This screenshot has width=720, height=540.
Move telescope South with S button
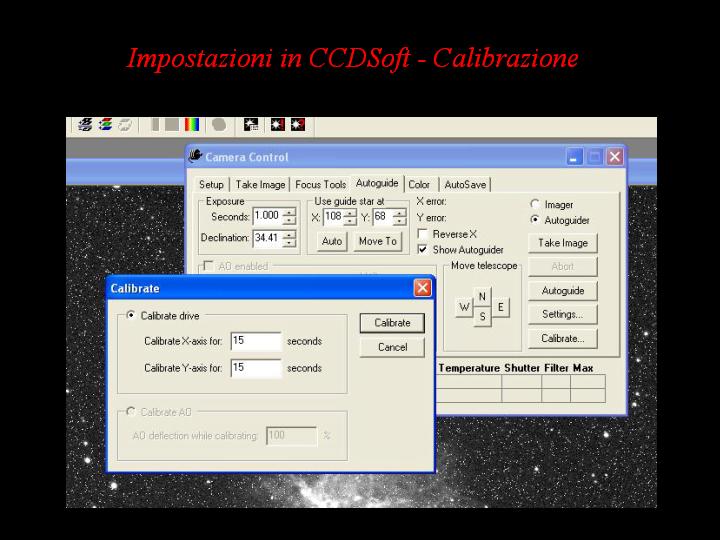tap(482, 317)
